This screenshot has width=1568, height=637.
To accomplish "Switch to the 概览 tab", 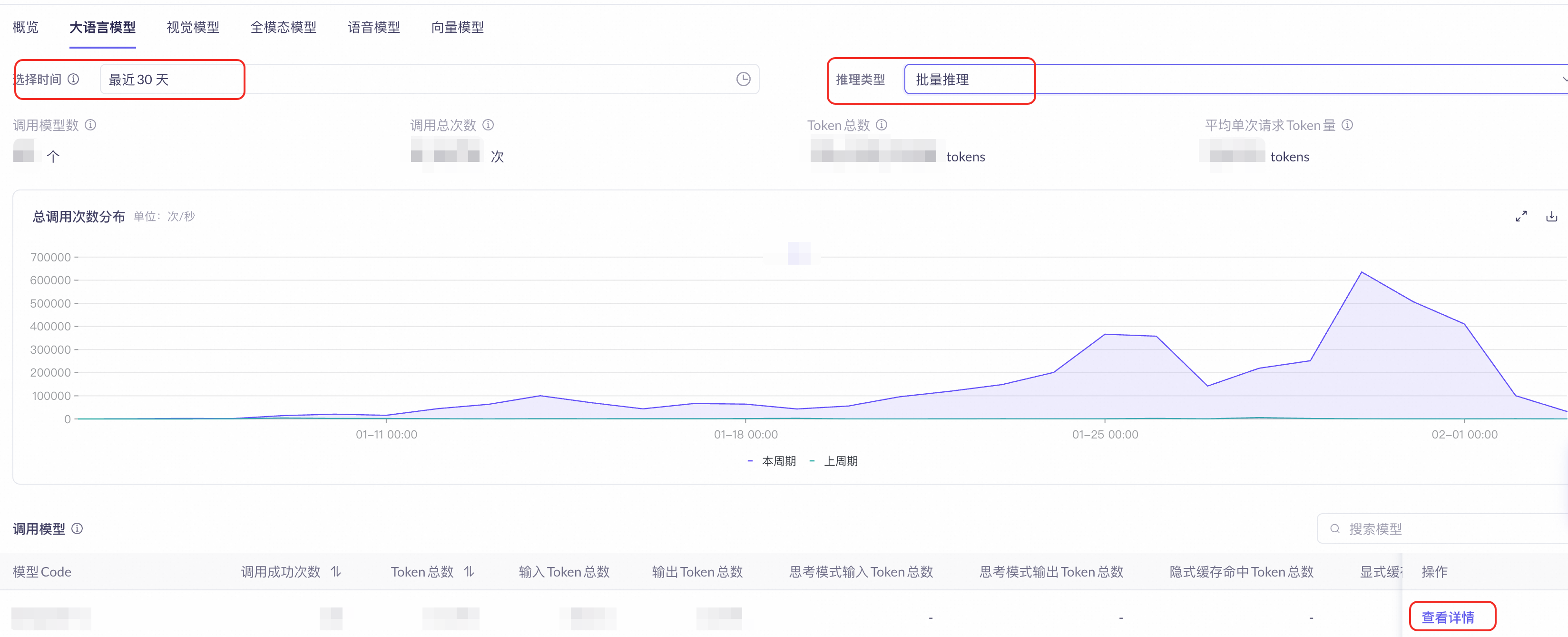I will 26,28.
